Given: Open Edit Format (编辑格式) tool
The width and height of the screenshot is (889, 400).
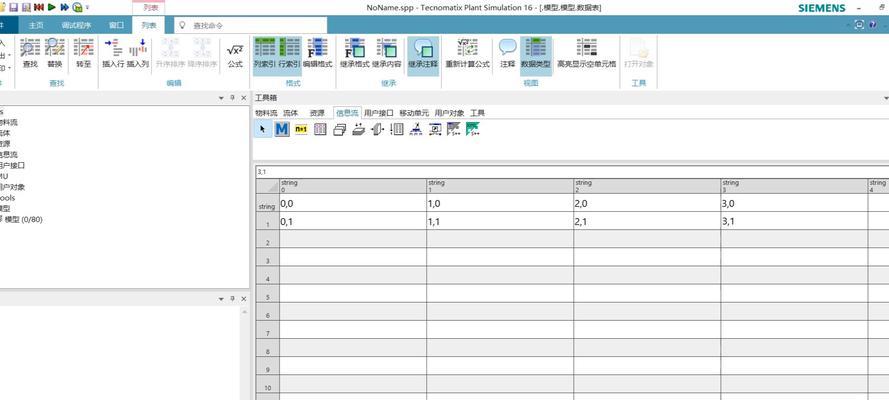Looking at the screenshot, I should pyautogui.click(x=318, y=53).
